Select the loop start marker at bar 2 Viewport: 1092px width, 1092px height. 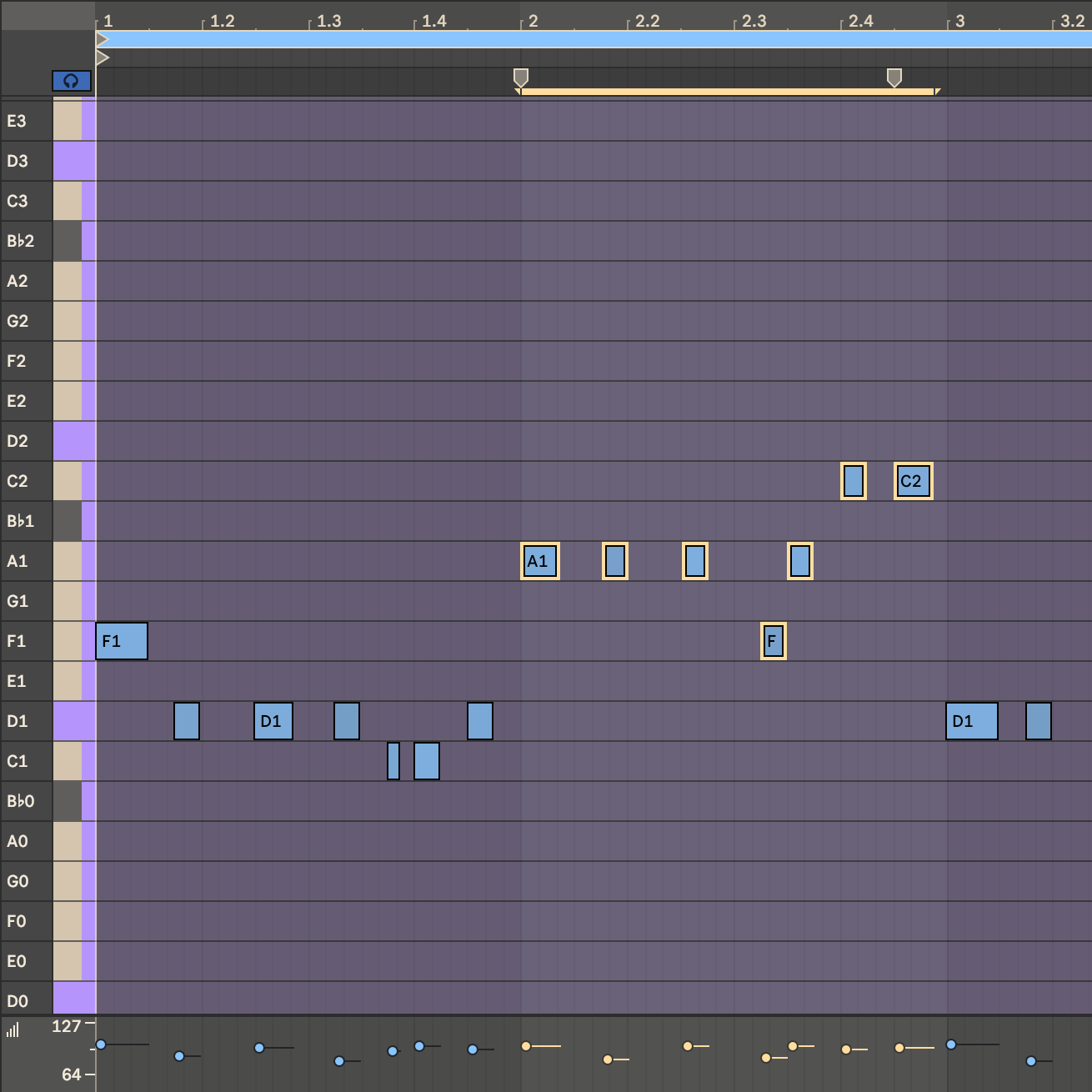(x=520, y=78)
